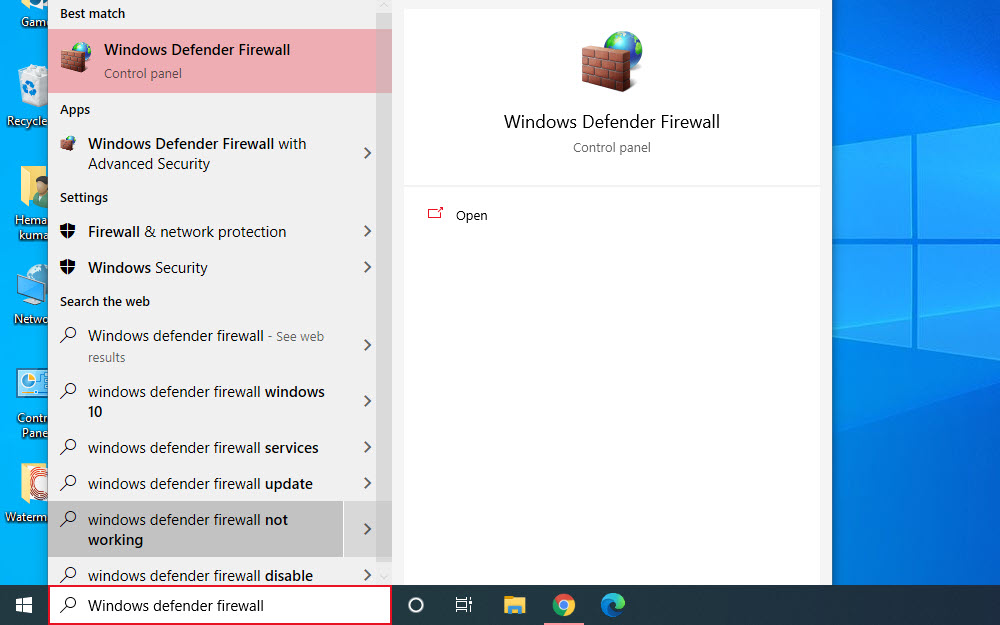Image resolution: width=1000 pixels, height=625 pixels.
Task: Expand the windows defender firewall services suggestion
Action: (366, 447)
